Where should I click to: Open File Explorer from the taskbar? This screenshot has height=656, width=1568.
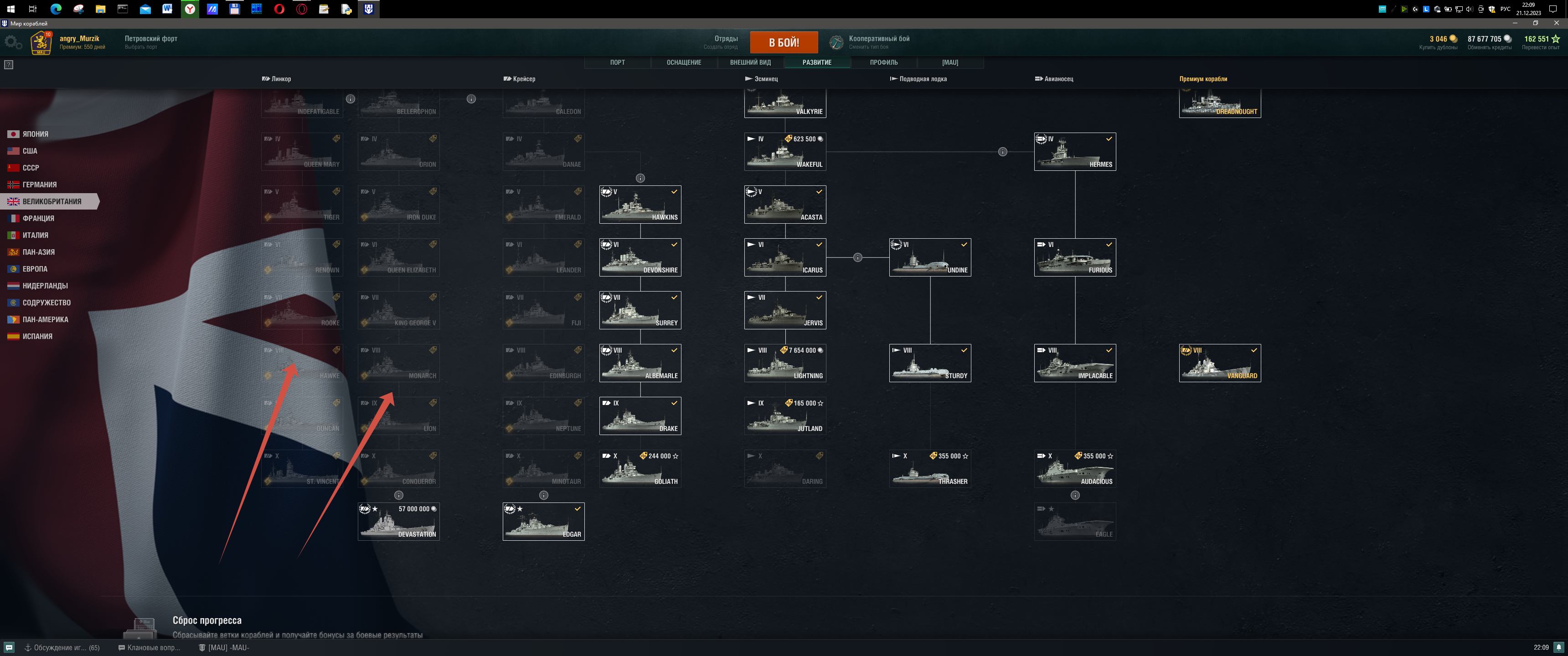[100, 9]
